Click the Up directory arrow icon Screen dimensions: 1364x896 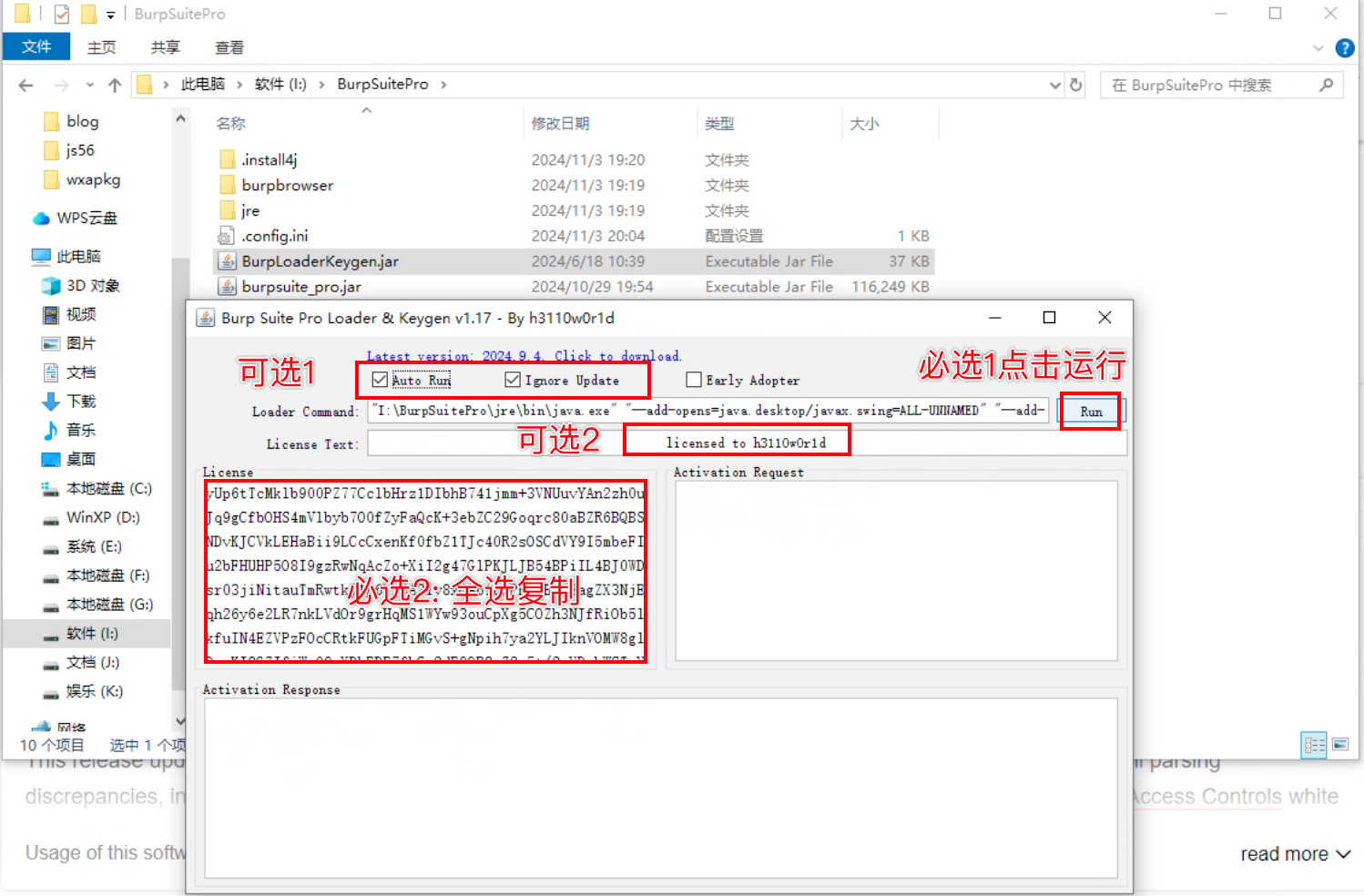(x=115, y=85)
